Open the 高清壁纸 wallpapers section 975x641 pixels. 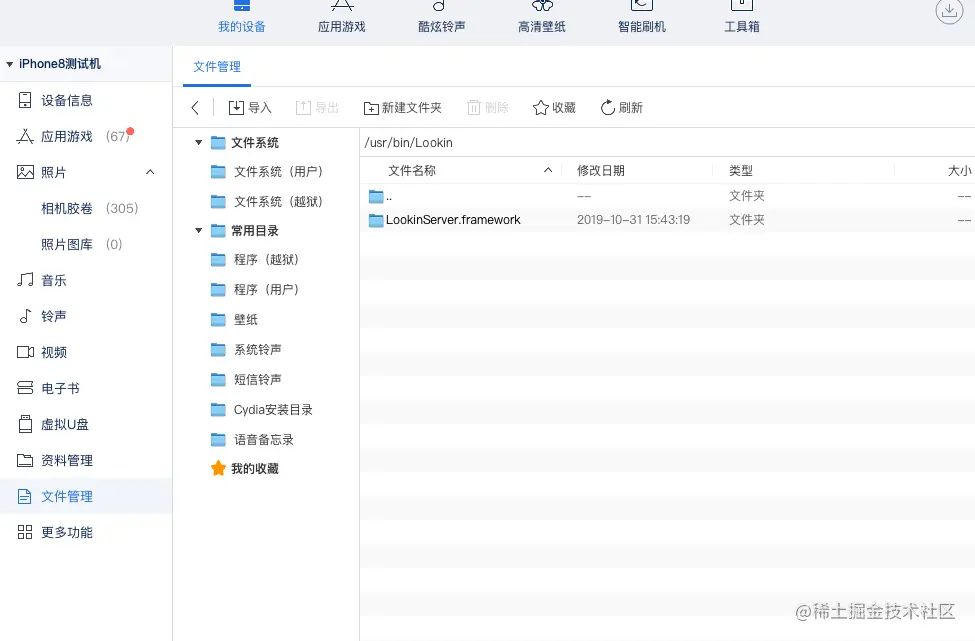point(542,17)
